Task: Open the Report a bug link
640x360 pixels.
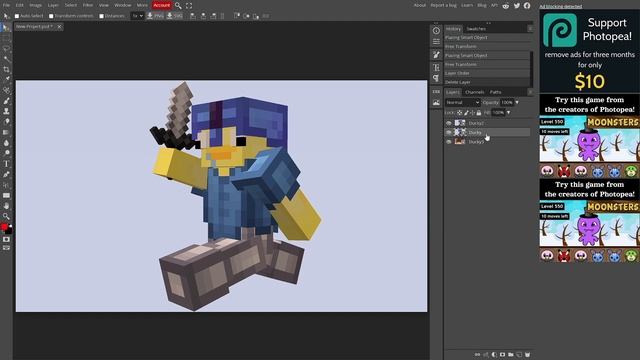Action: [x=444, y=5]
